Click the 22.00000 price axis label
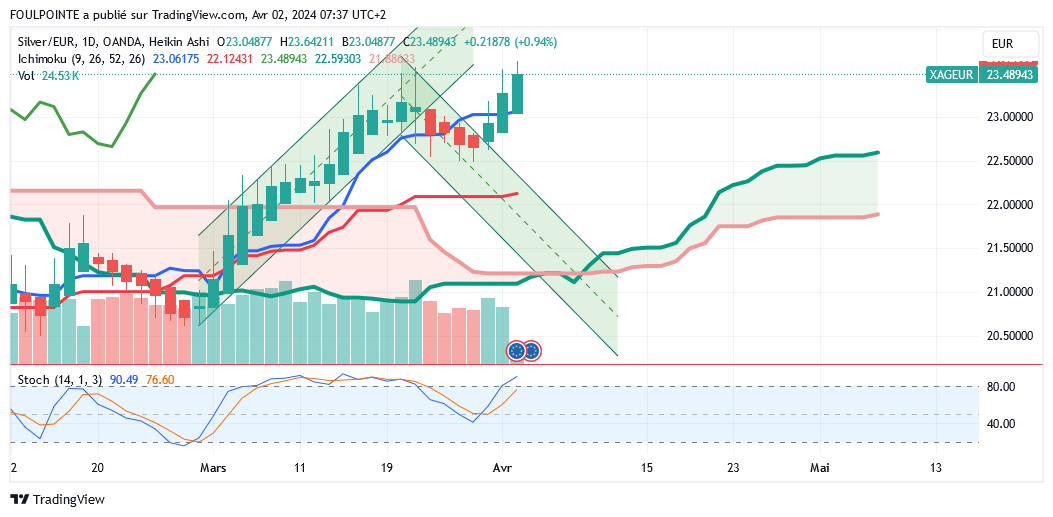 [1009, 205]
